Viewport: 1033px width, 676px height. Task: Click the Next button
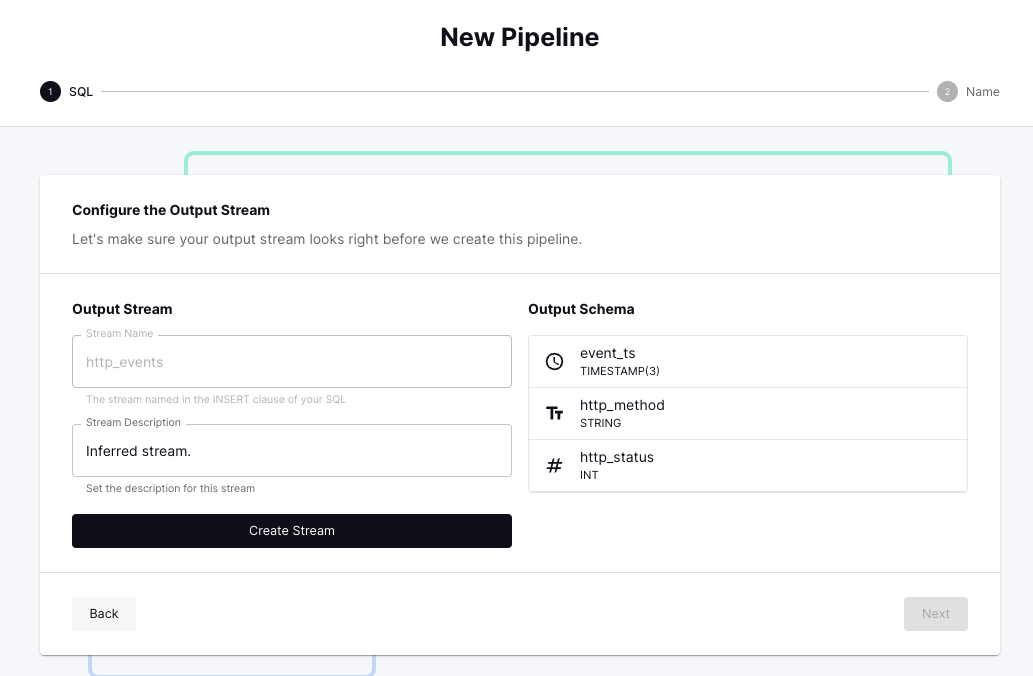coord(935,614)
